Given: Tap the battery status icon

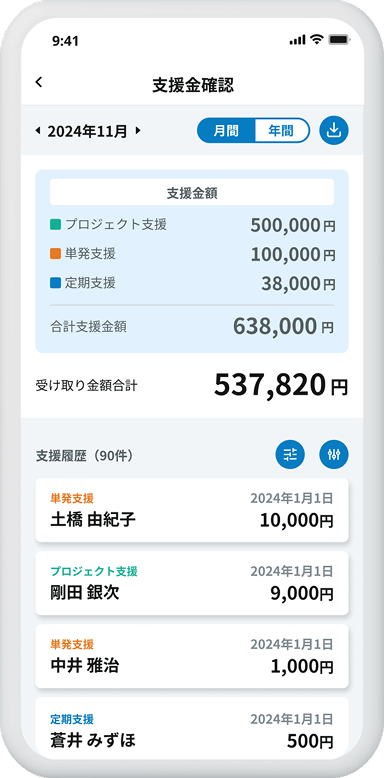Looking at the screenshot, I should [339, 40].
